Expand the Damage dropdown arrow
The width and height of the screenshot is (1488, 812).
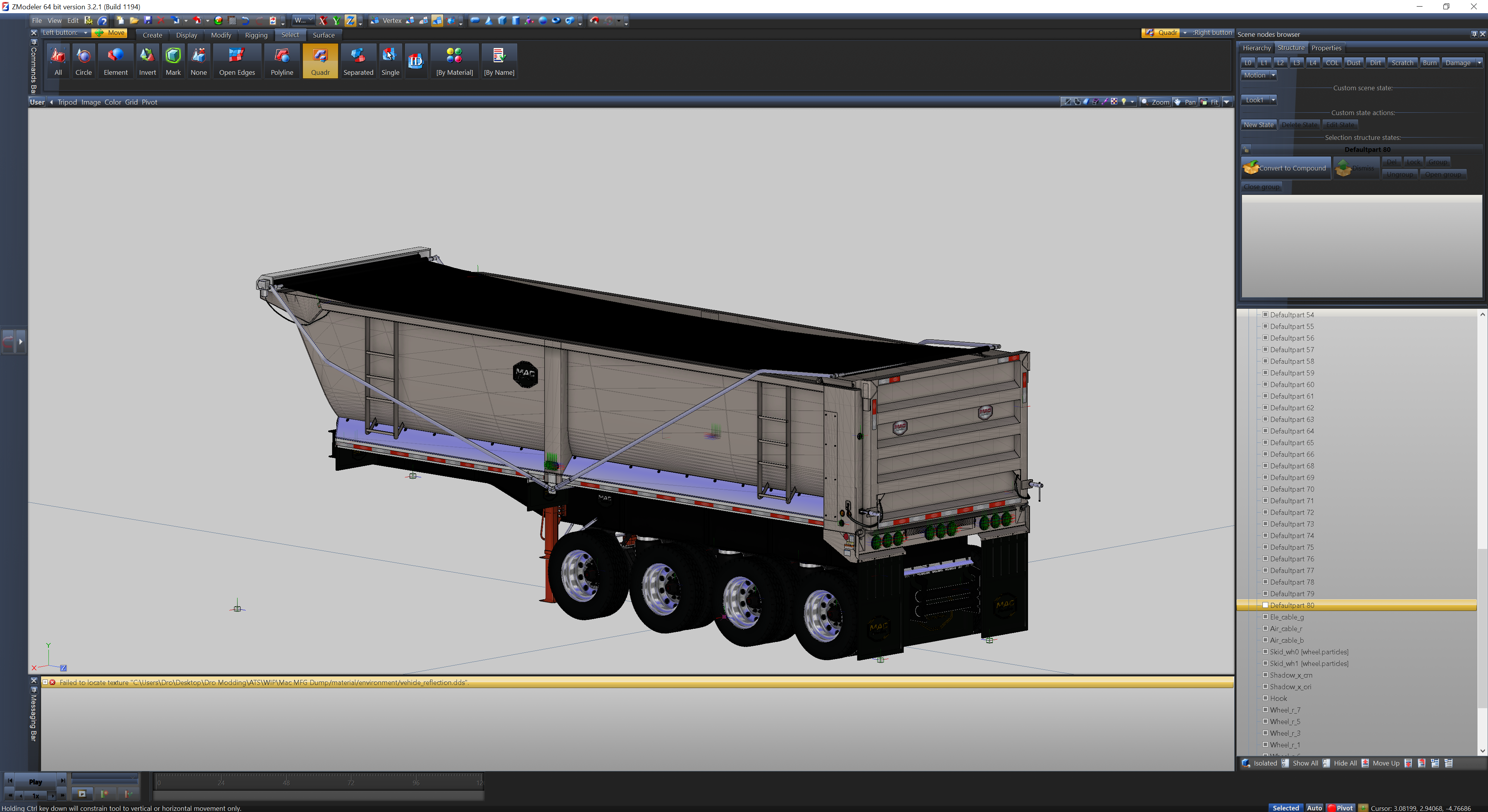click(x=1479, y=63)
